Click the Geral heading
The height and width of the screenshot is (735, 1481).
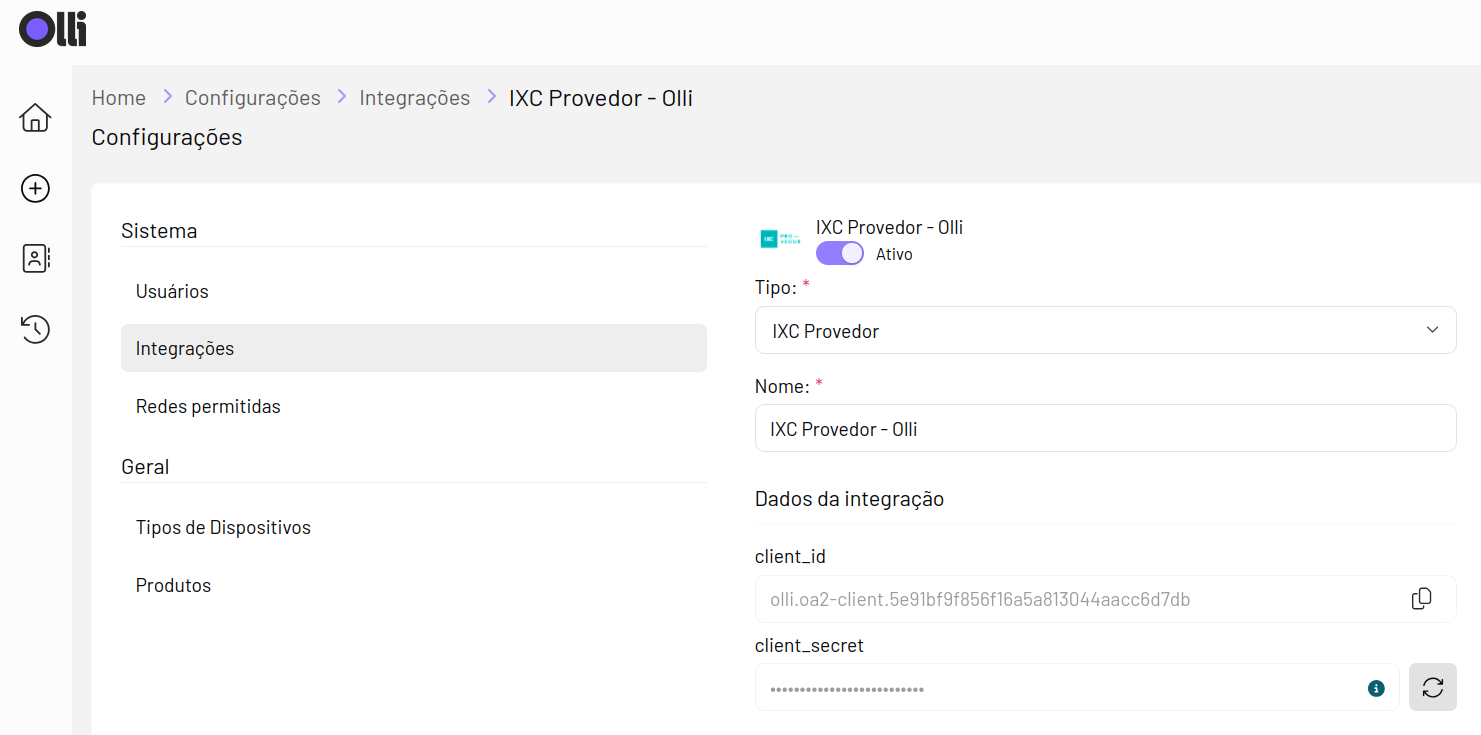click(145, 466)
